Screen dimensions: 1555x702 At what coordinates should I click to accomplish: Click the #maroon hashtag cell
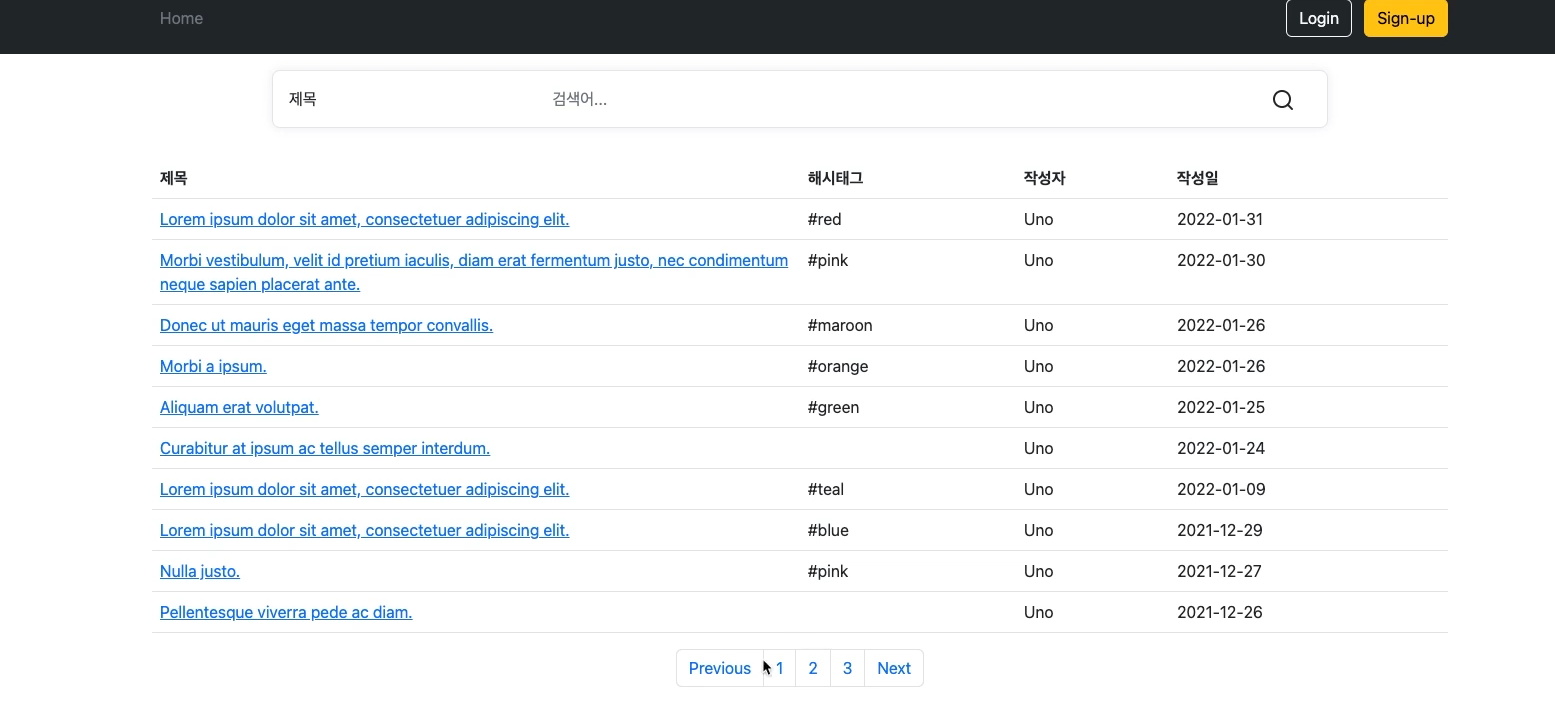[840, 325]
